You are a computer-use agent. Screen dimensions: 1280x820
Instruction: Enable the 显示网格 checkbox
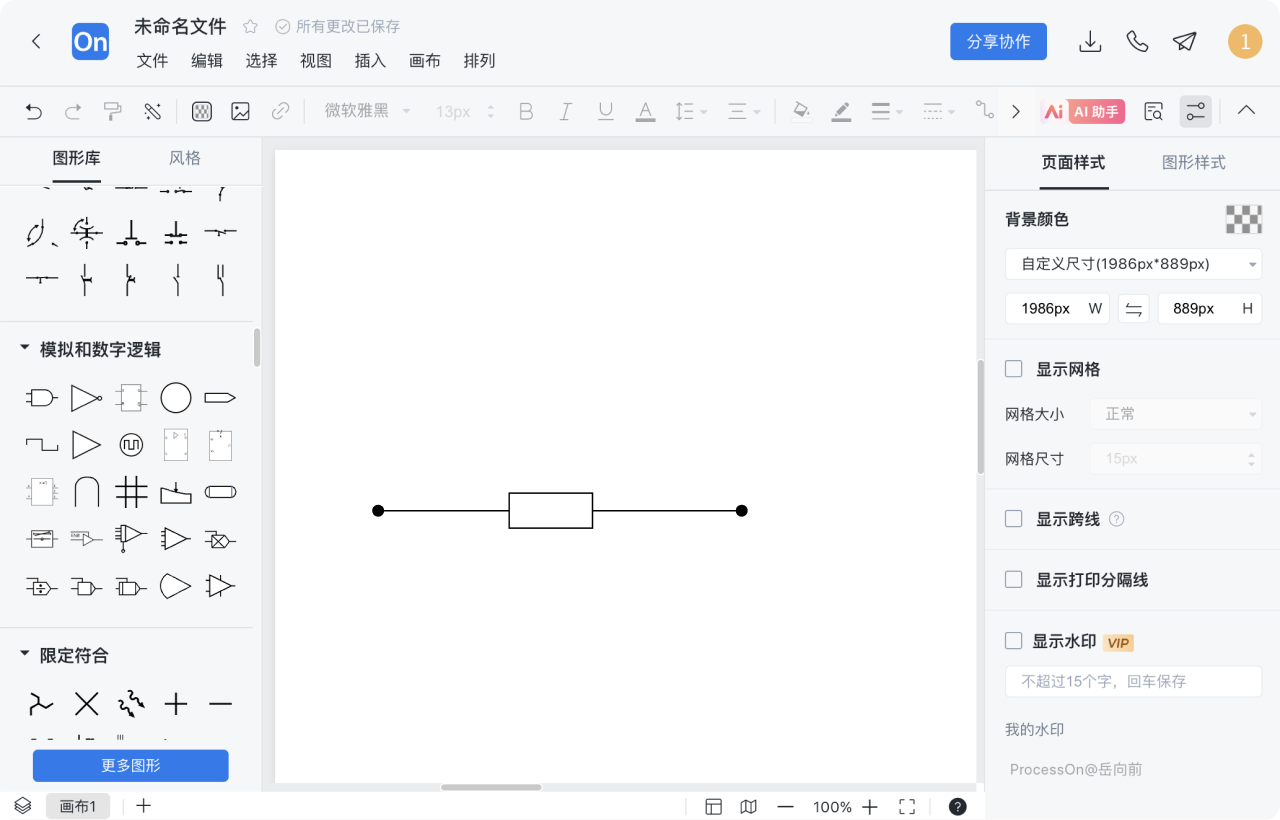pyautogui.click(x=1014, y=369)
